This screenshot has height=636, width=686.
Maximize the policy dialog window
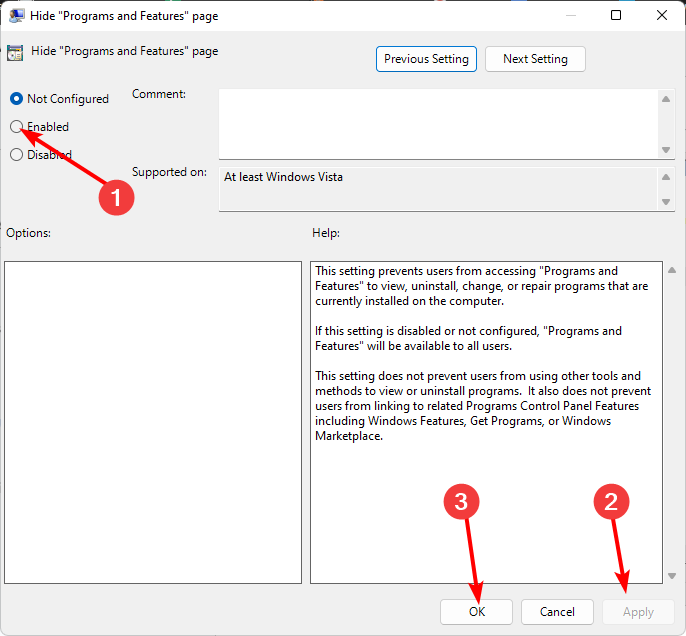pyautogui.click(x=616, y=15)
